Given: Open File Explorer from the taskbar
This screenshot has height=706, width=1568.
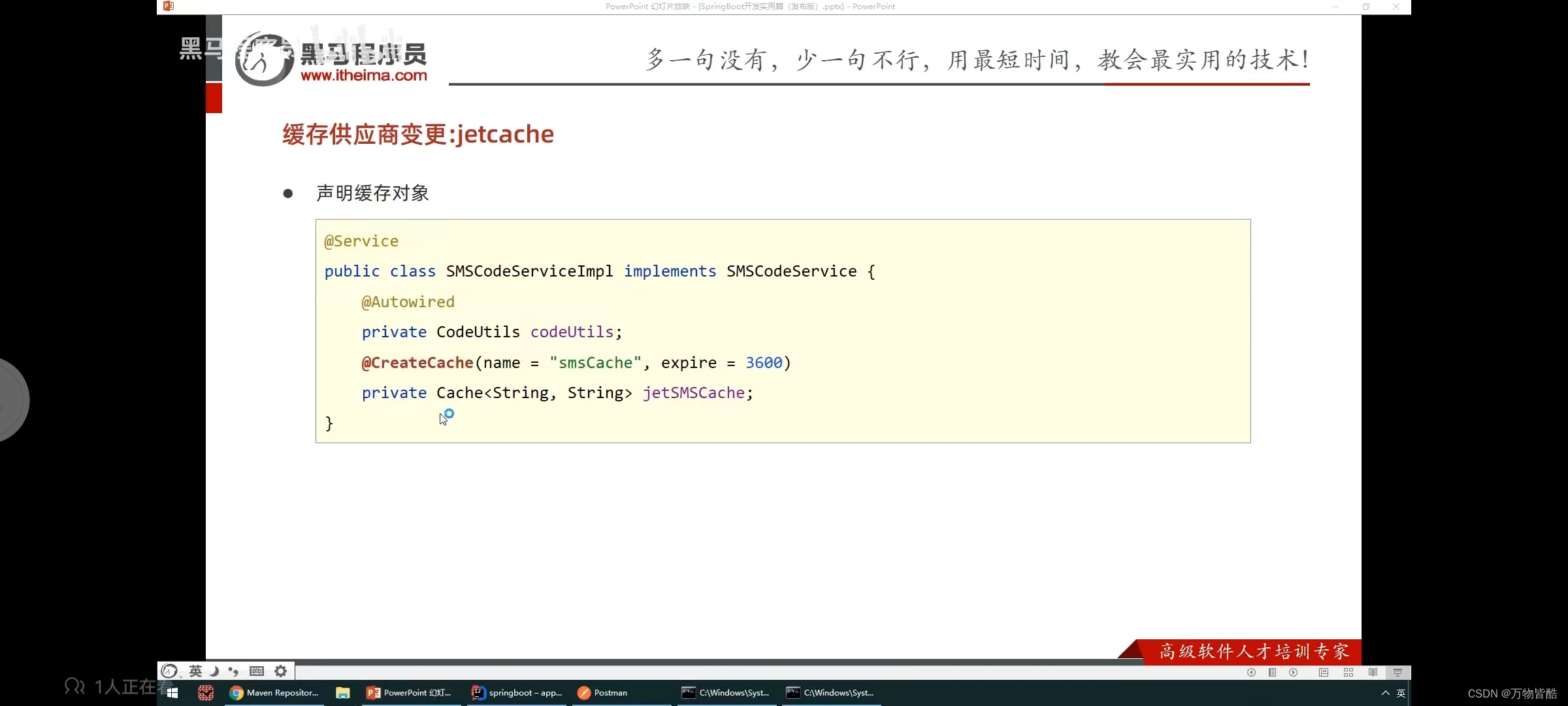Looking at the screenshot, I should [343, 693].
